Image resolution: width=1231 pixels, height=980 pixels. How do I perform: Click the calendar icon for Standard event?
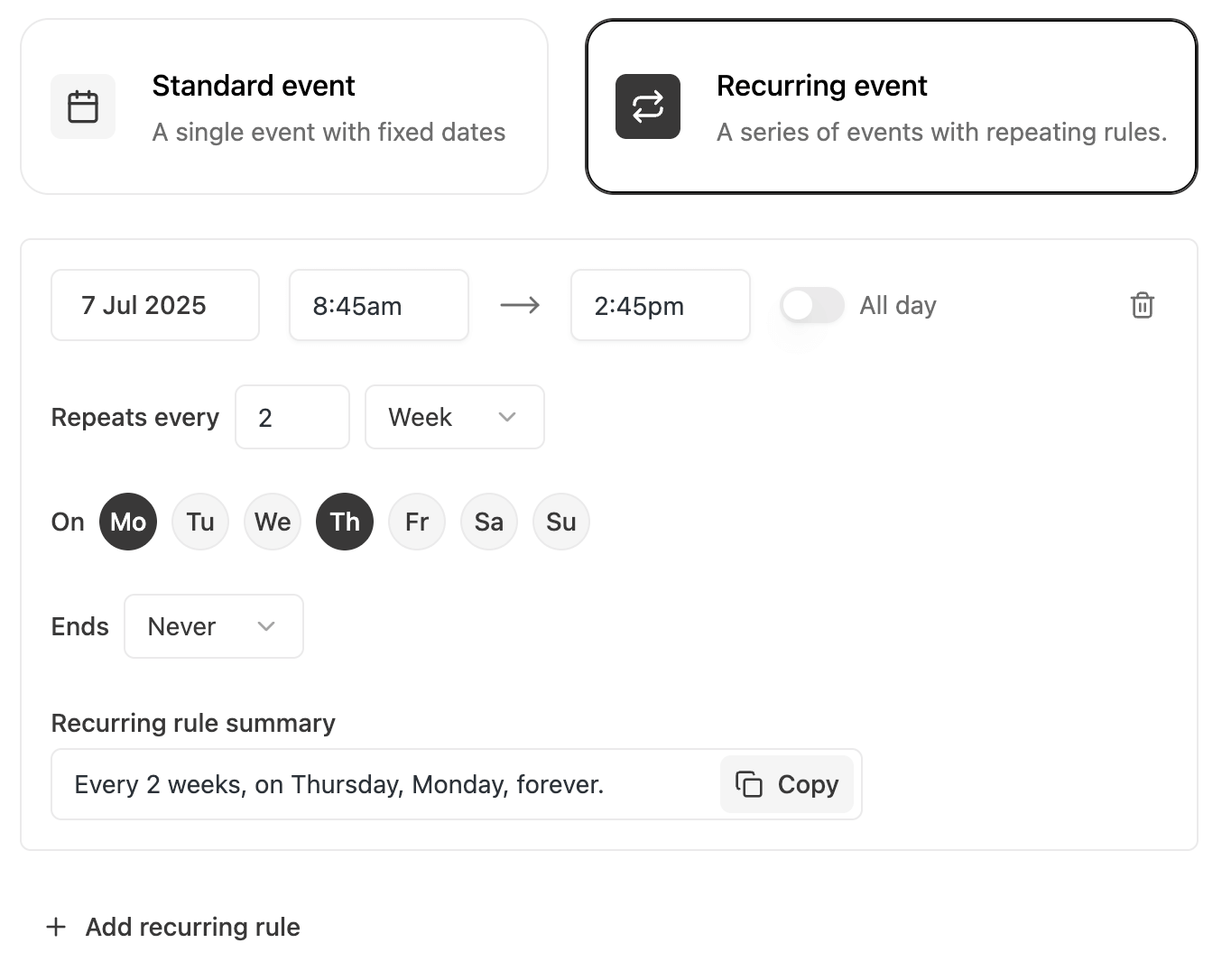pos(83,106)
